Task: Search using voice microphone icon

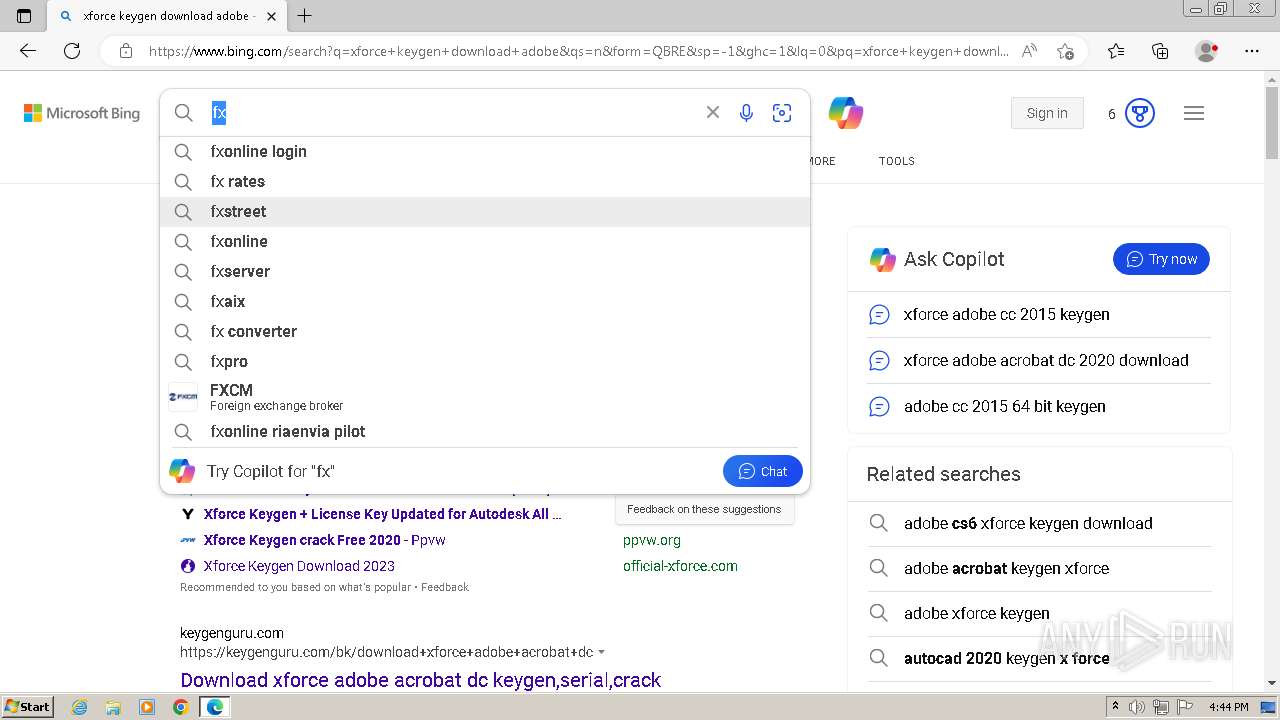Action: (x=746, y=113)
